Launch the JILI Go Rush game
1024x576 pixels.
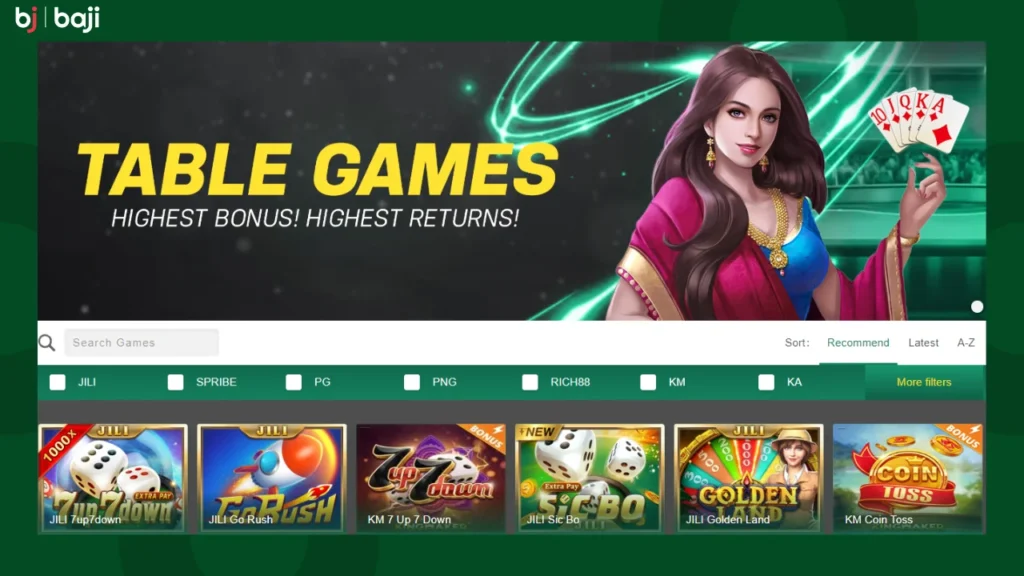272,478
